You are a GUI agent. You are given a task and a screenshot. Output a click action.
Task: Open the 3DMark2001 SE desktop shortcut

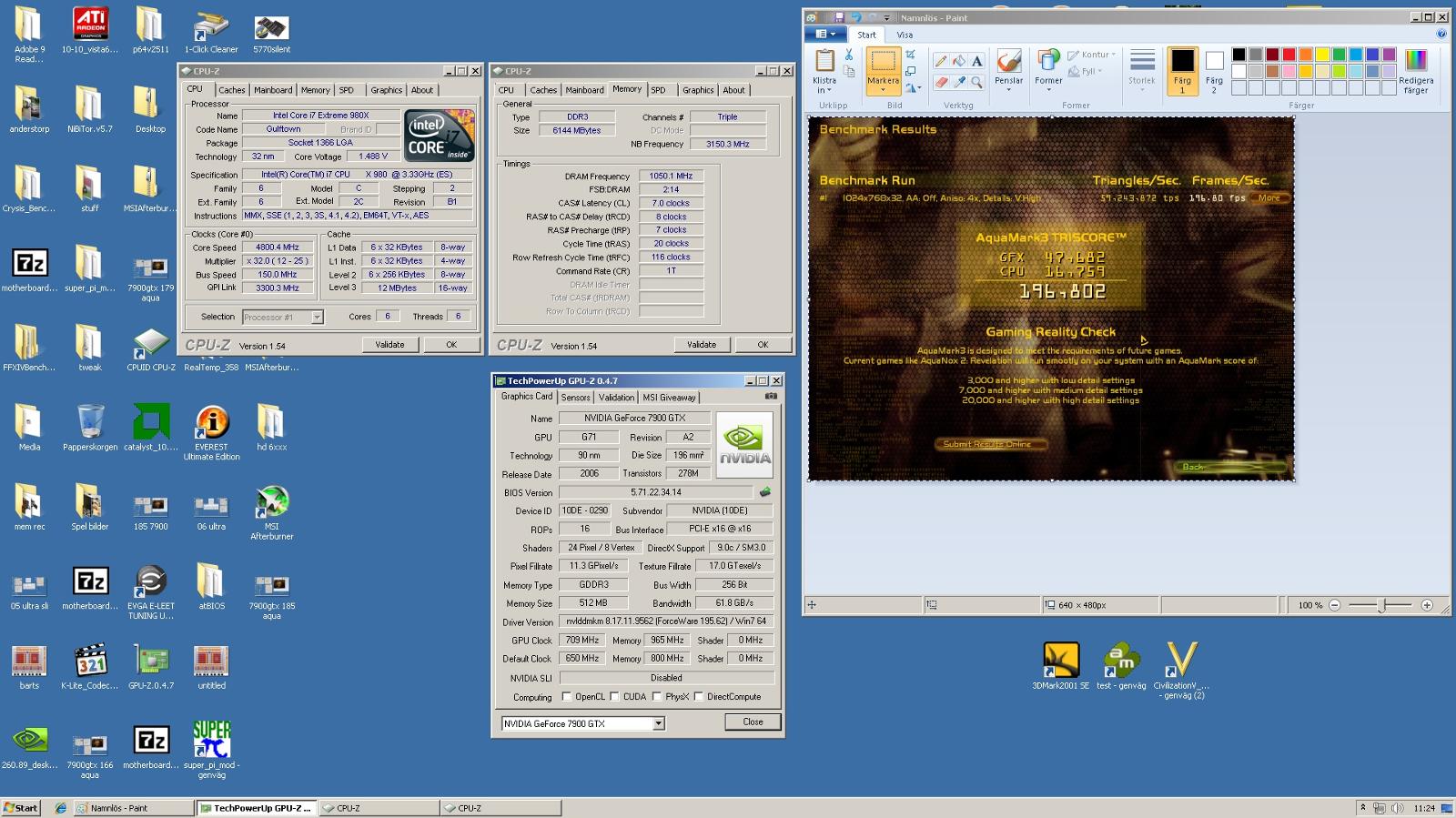1060,666
